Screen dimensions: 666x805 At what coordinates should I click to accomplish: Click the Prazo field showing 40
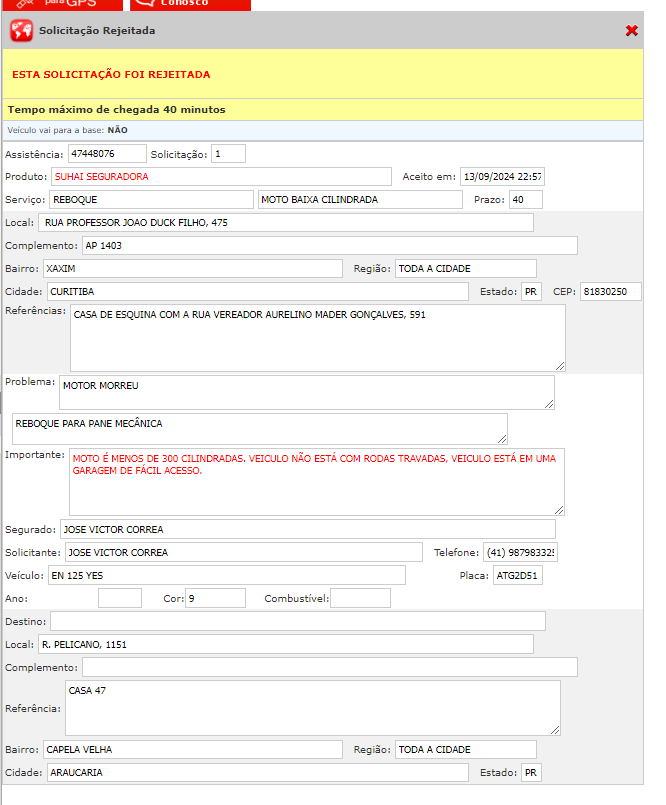(x=524, y=200)
